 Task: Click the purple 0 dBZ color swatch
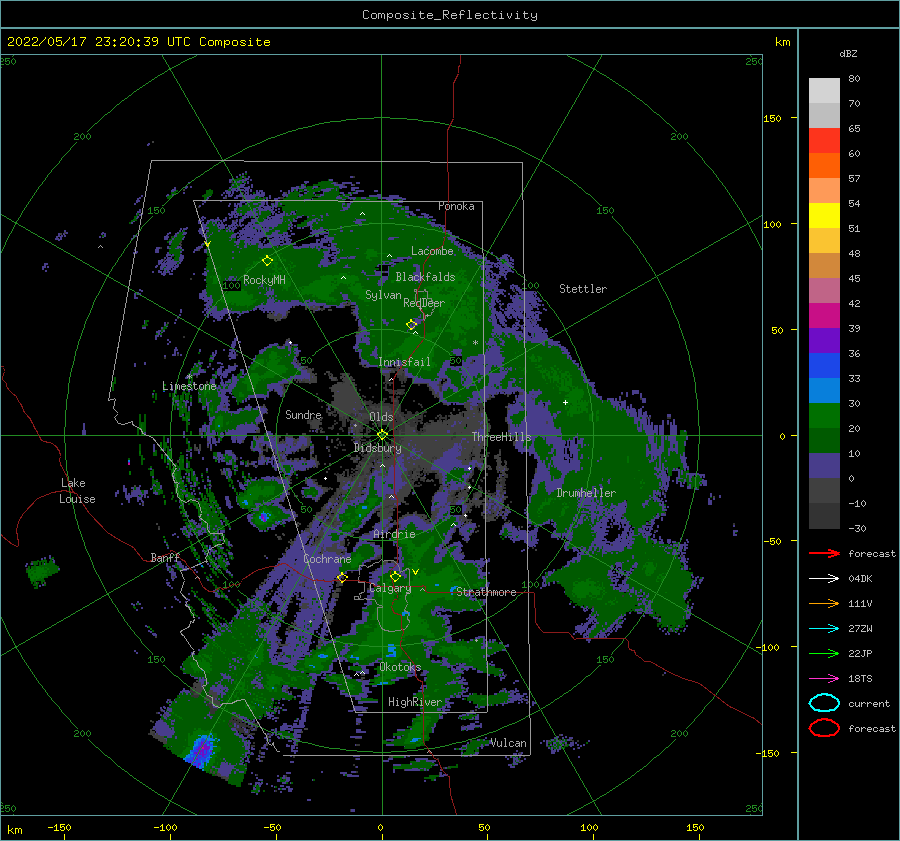[824, 465]
